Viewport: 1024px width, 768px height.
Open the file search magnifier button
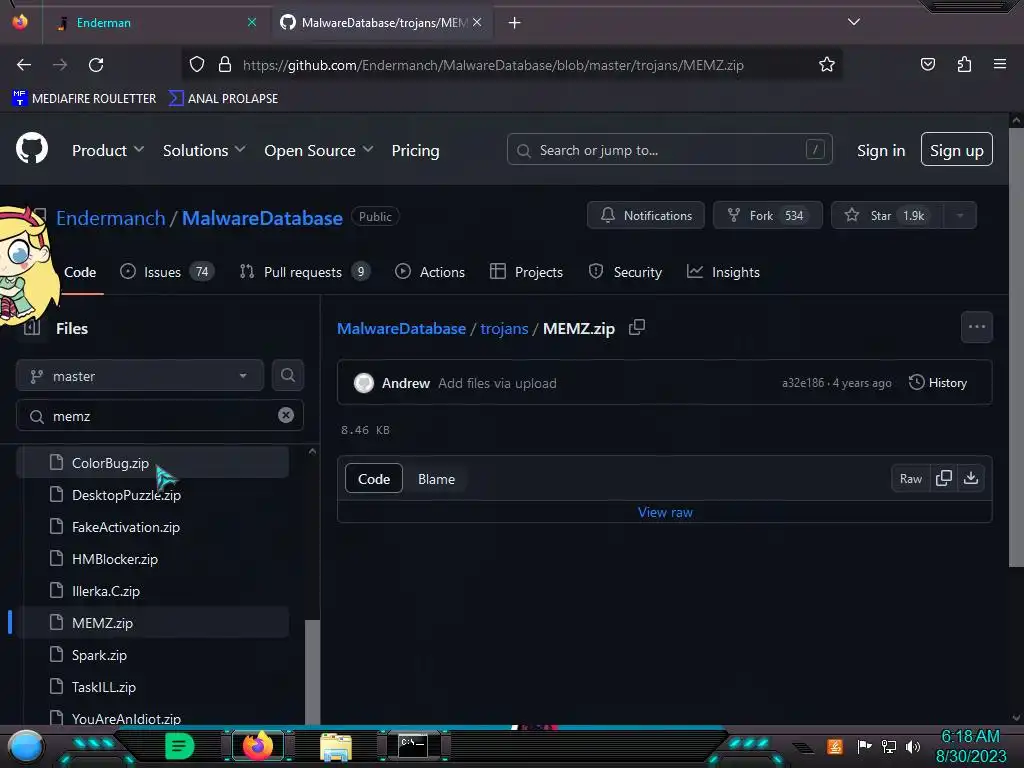(x=287, y=376)
